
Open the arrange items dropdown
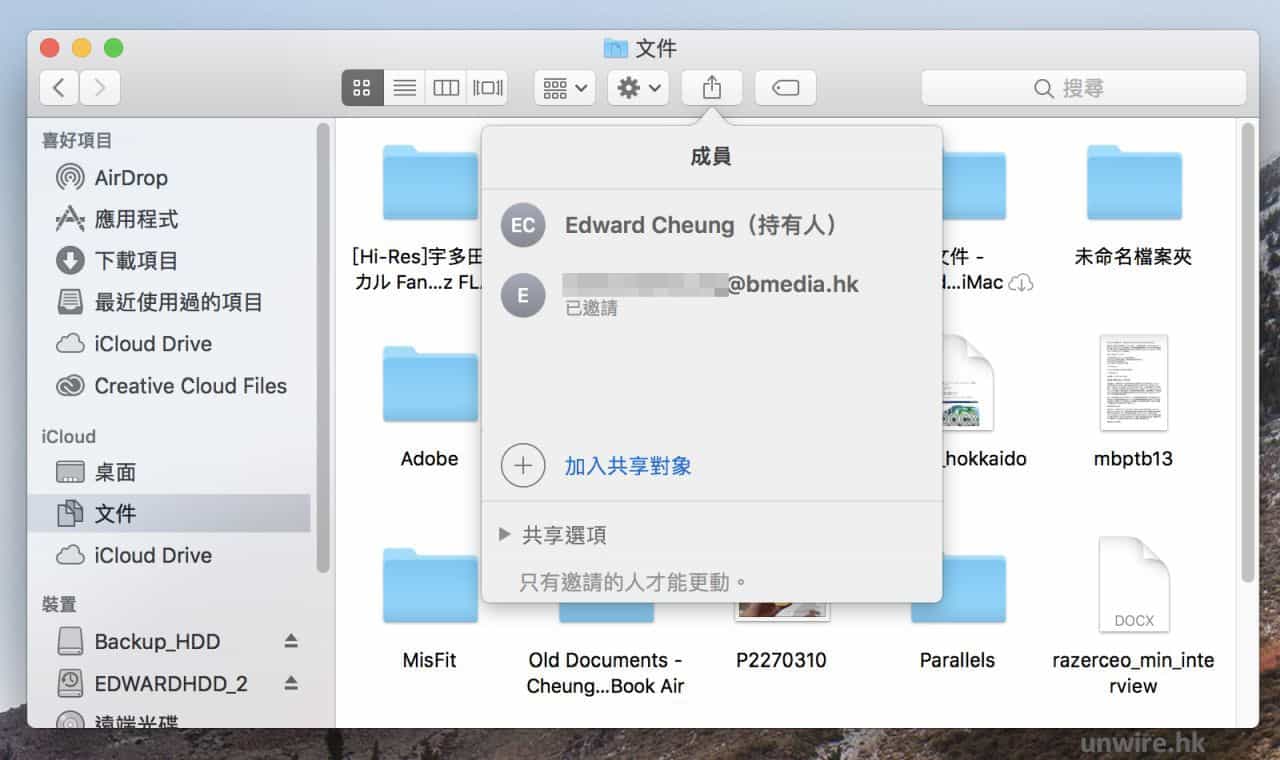565,88
